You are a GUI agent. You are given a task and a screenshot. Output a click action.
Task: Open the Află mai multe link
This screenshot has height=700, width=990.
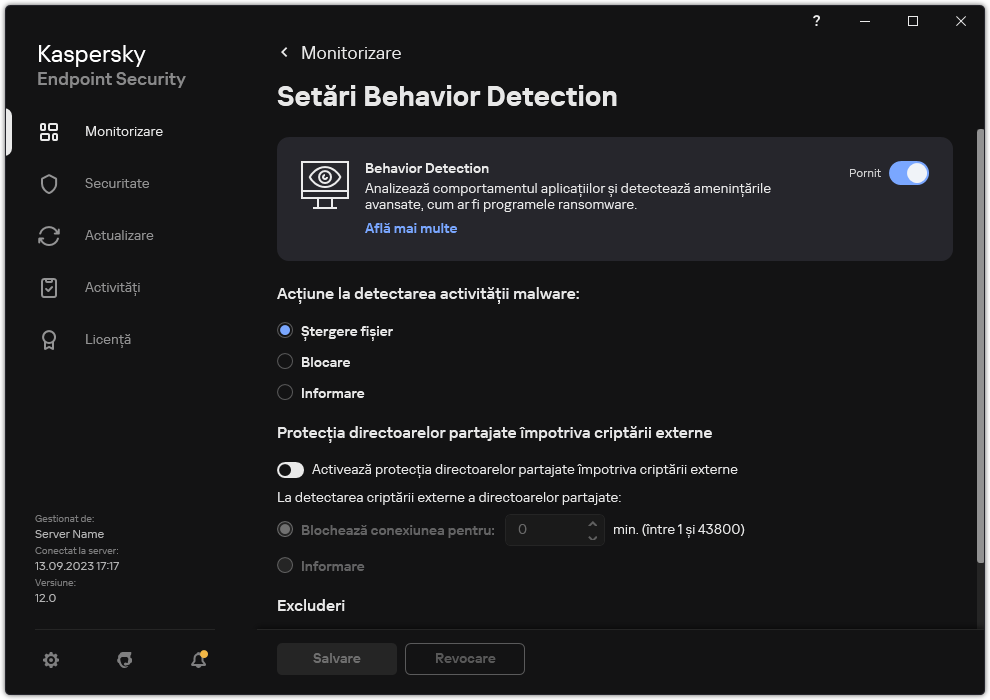pyautogui.click(x=410, y=228)
